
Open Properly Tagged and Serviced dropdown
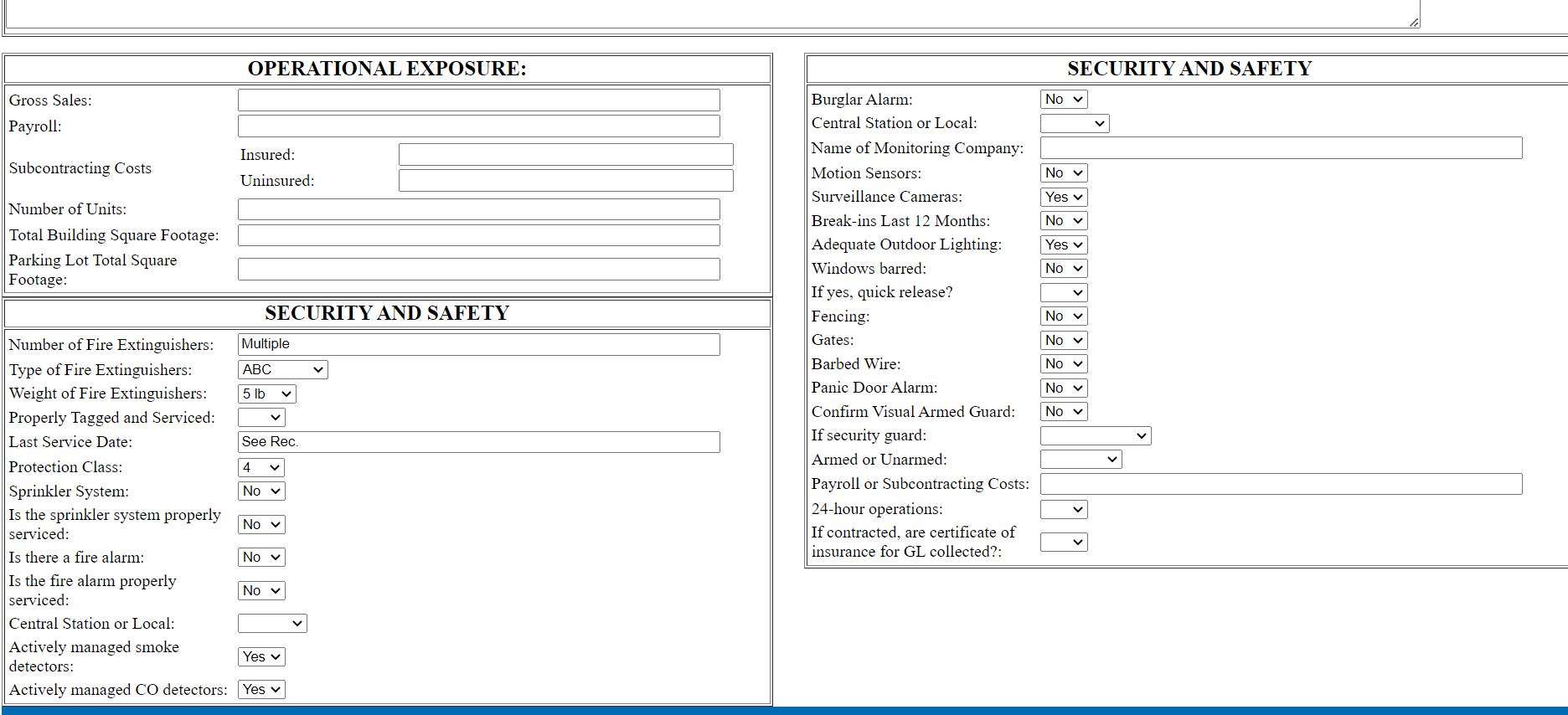pyautogui.click(x=261, y=417)
